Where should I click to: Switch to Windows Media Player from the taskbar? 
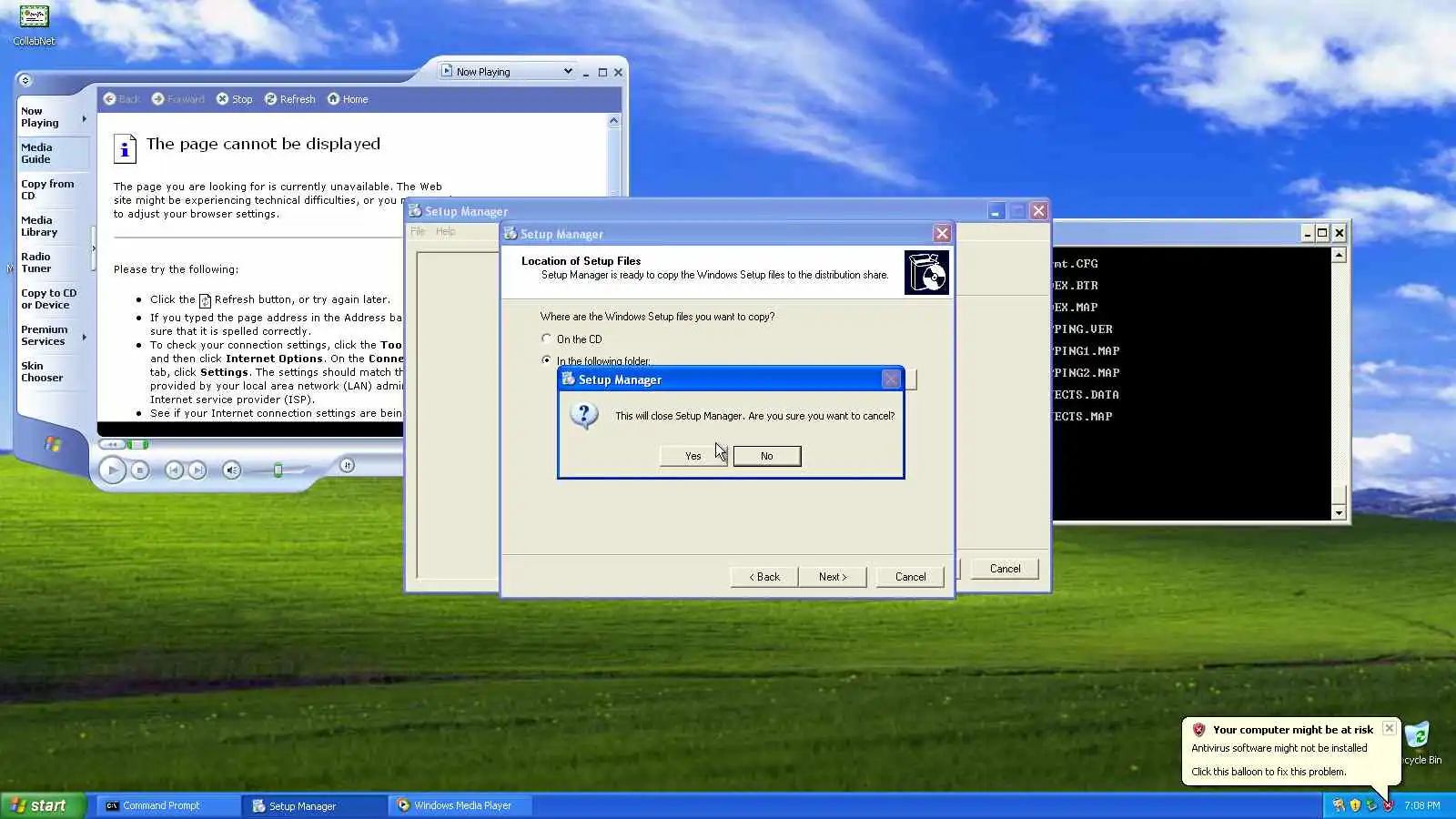460,805
